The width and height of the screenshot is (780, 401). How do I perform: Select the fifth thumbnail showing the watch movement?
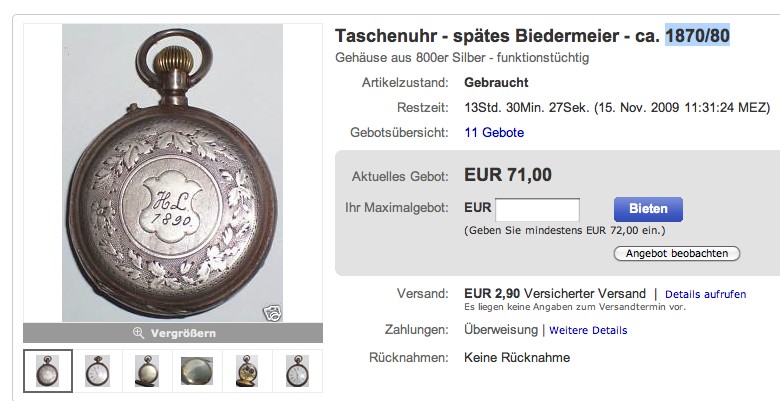click(x=247, y=371)
